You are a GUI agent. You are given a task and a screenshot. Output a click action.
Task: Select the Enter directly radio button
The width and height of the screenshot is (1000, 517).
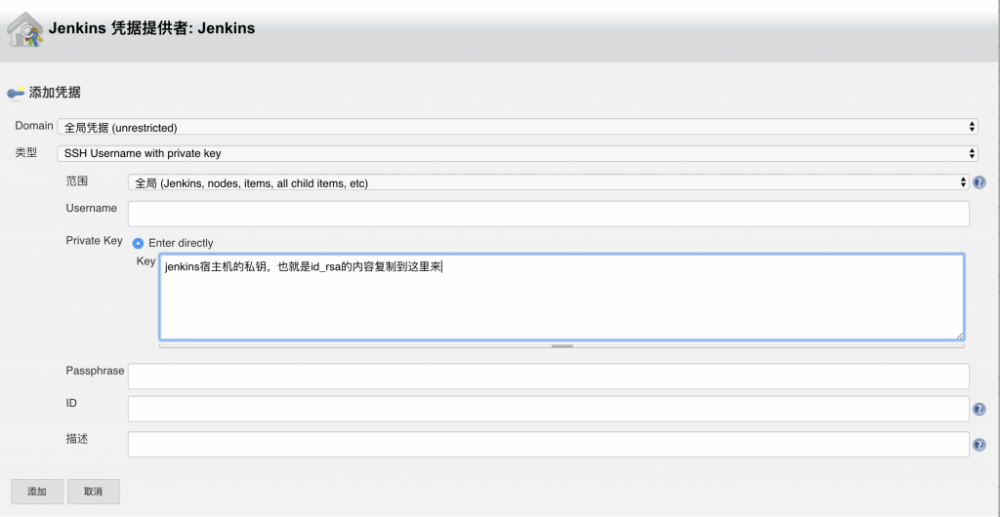[x=138, y=243]
